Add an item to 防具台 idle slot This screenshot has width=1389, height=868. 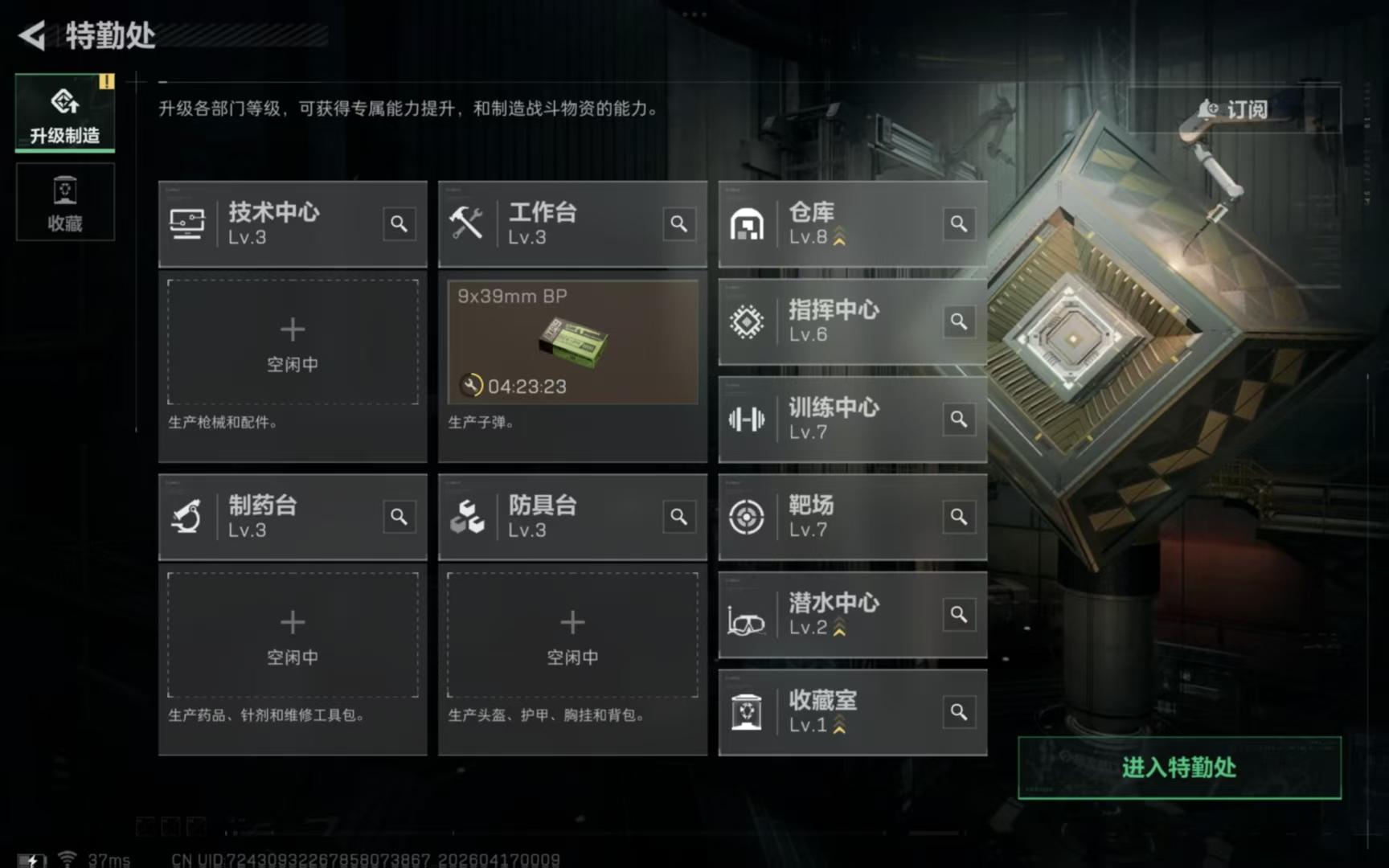pyautogui.click(x=572, y=635)
